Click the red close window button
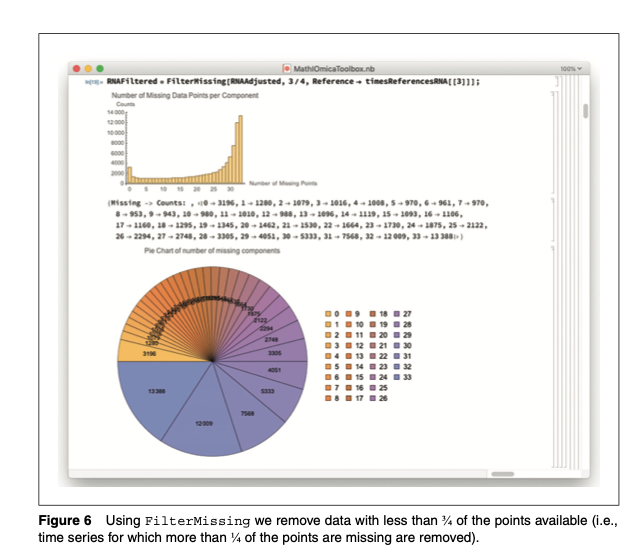Viewport: 631px width, 557px height. (x=76, y=69)
